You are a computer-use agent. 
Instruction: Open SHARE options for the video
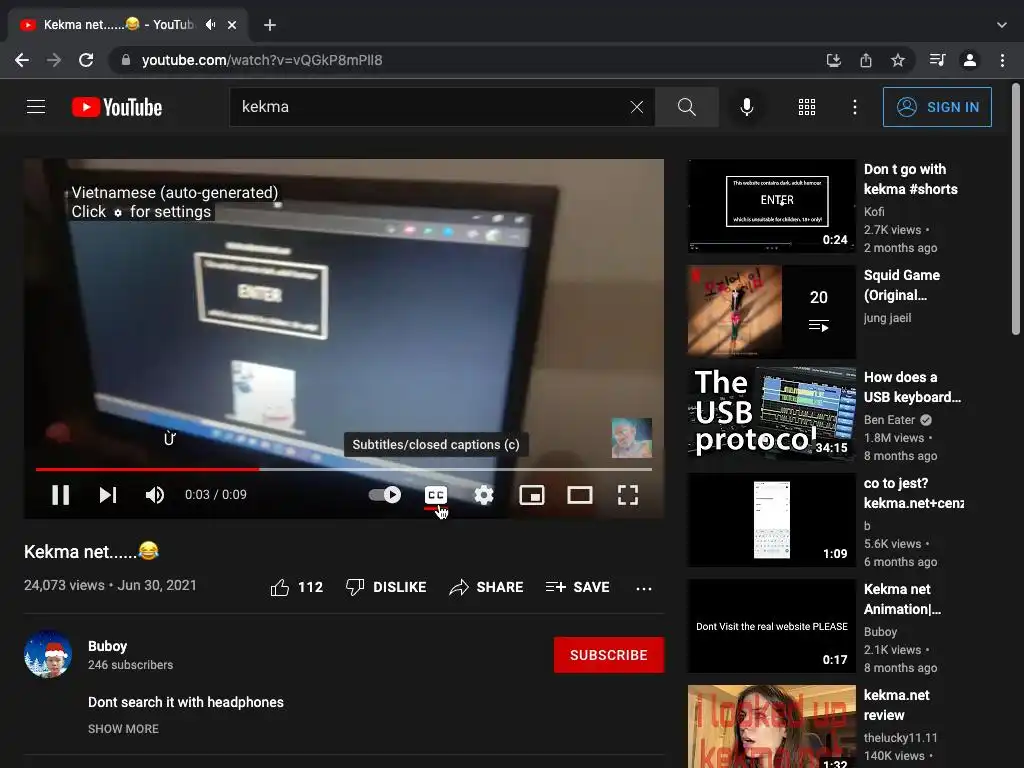[487, 587]
